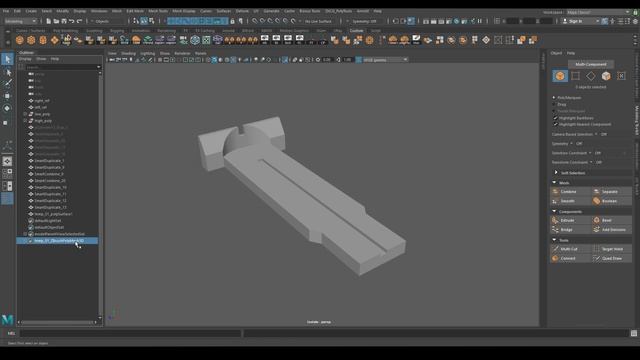Click the Outliner search field
This screenshot has height=360, width=640.
click(62, 67)
